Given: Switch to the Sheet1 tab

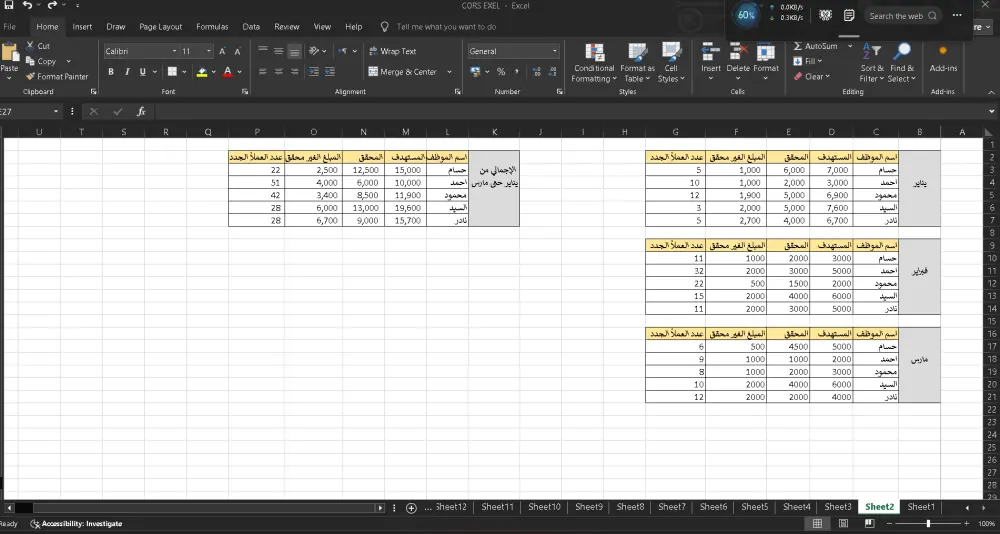Looking at the screenshot, I should 920,507.
